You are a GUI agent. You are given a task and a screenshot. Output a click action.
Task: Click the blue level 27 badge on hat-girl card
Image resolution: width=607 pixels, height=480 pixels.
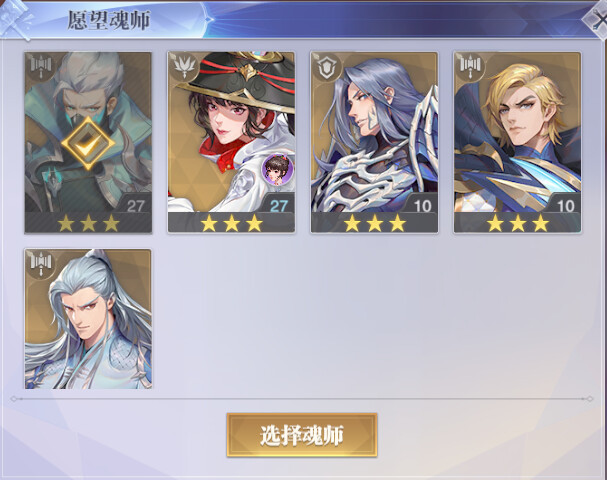[278, 205]
